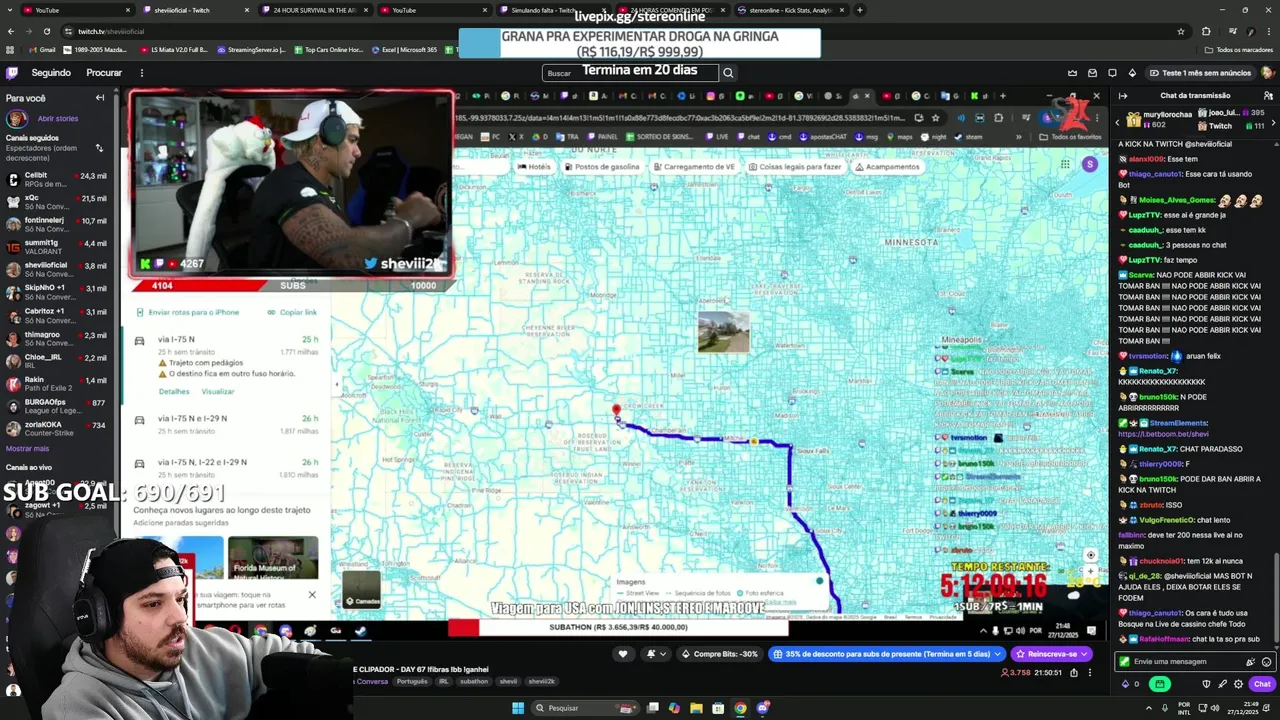Viewport: 1280px width, 720px height.
Task: Open the Get Bits diamond icon
Action: (x=1132, y=73)
